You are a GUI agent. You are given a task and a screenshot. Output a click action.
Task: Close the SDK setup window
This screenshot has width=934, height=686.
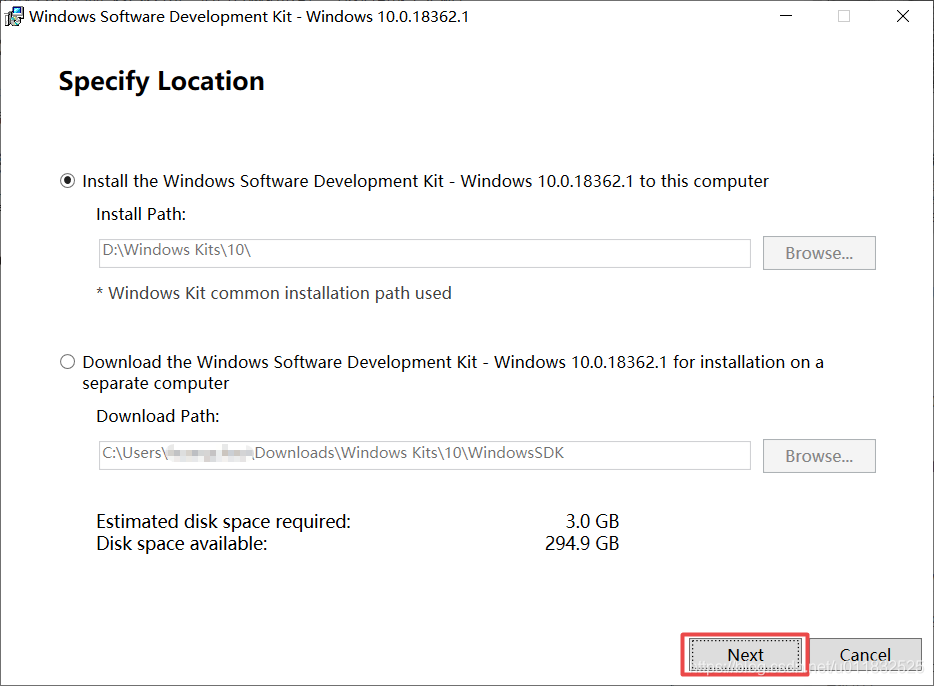tap(903, 16)
